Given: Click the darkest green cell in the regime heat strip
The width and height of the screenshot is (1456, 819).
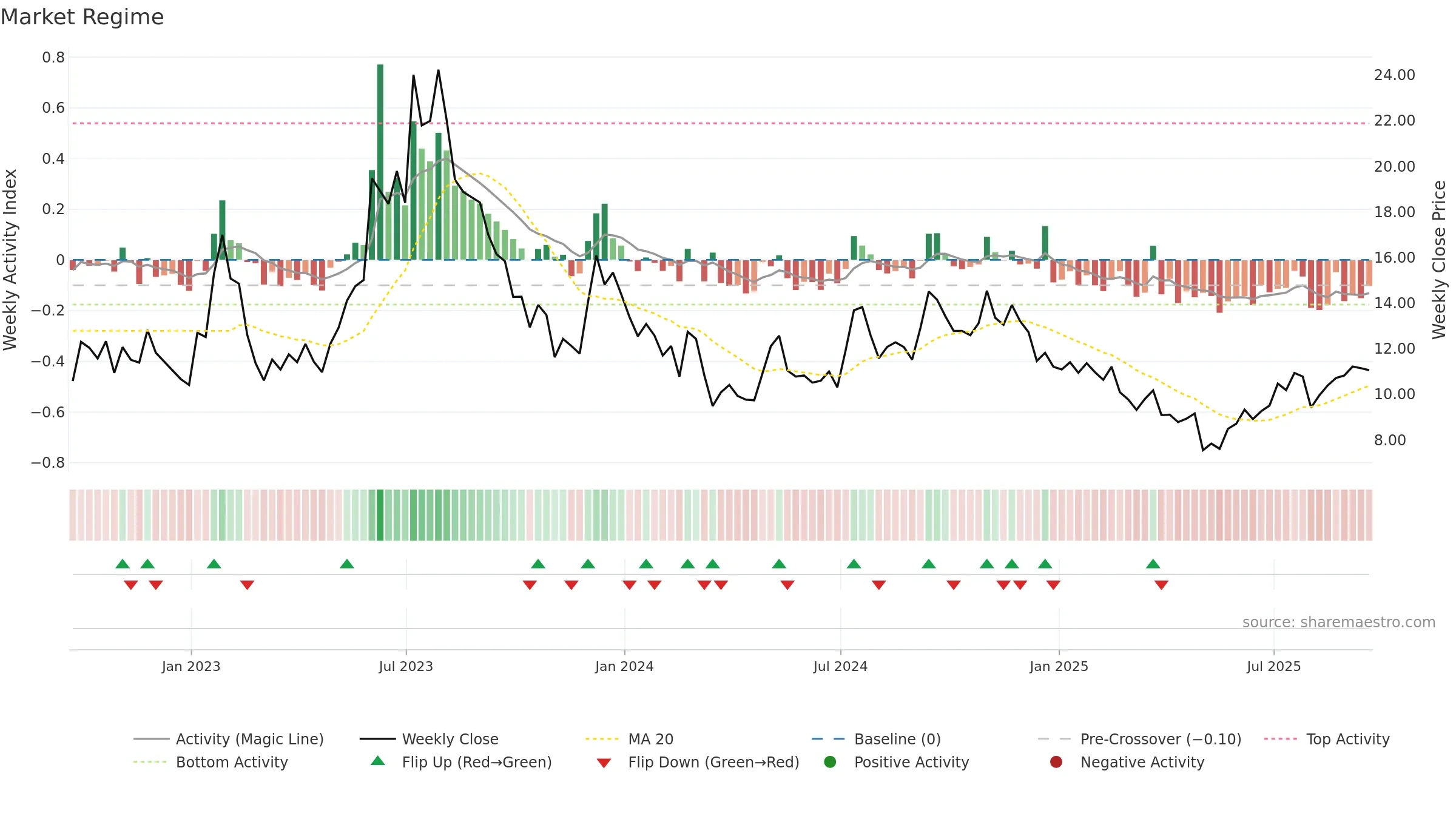Looking at the screenshot, I should click(380, 515).
